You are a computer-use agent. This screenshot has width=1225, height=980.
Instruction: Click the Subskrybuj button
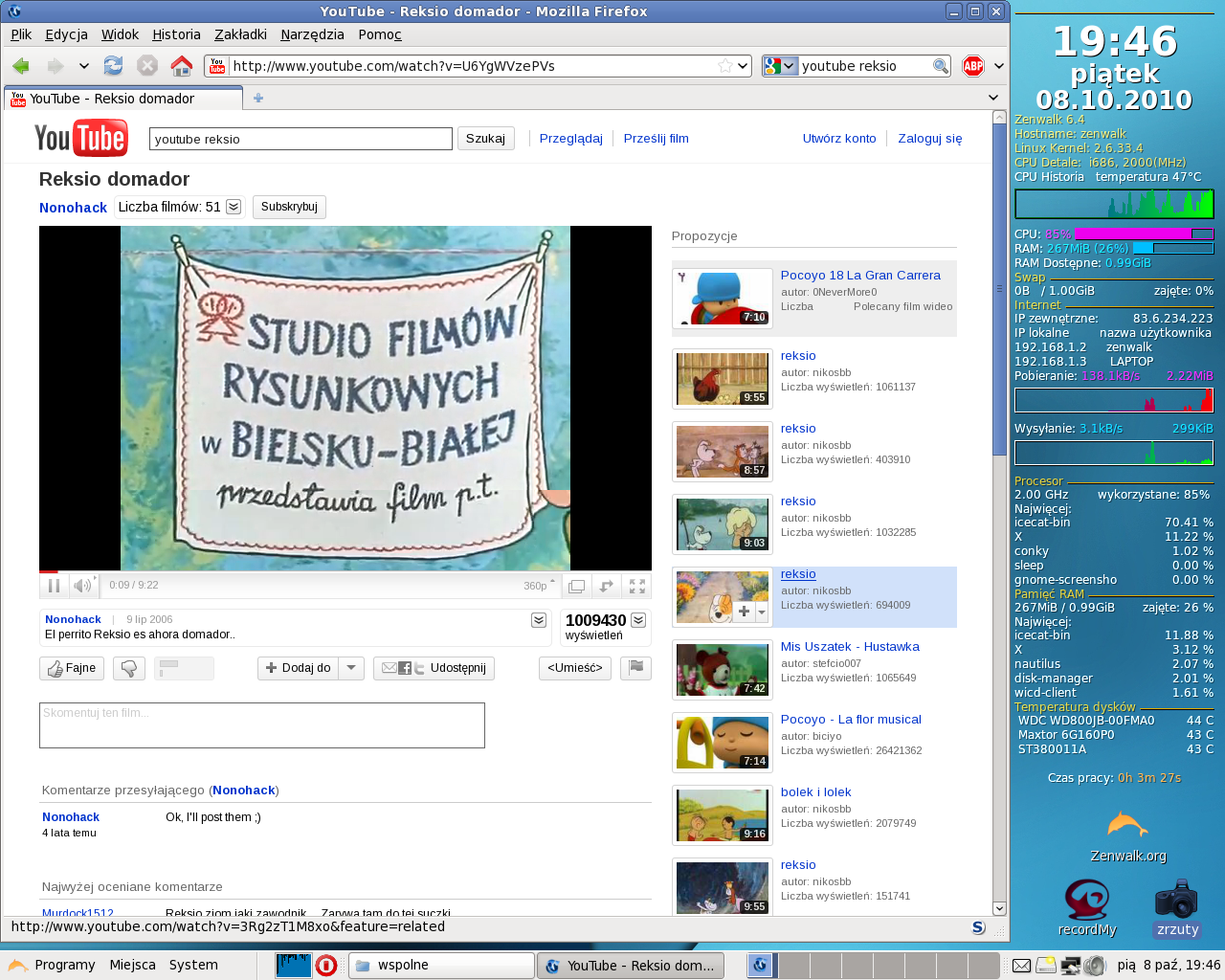[289, 207]
